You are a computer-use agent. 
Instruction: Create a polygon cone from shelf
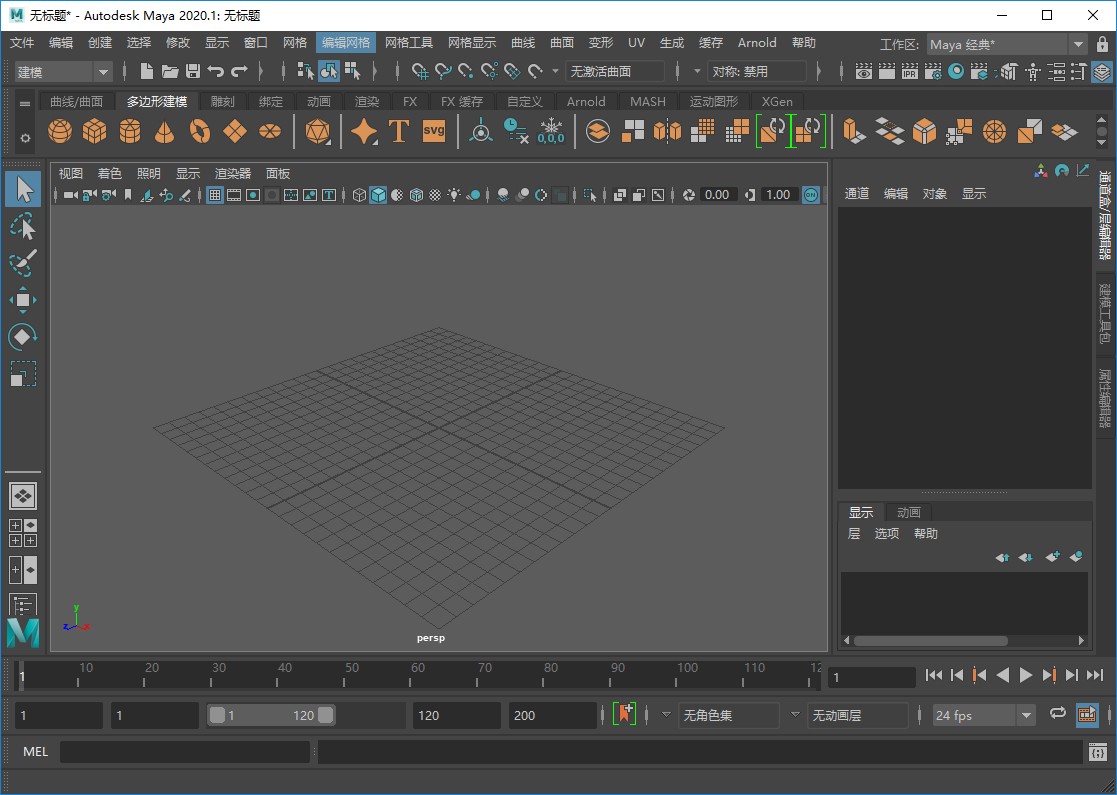click(165, 132)
